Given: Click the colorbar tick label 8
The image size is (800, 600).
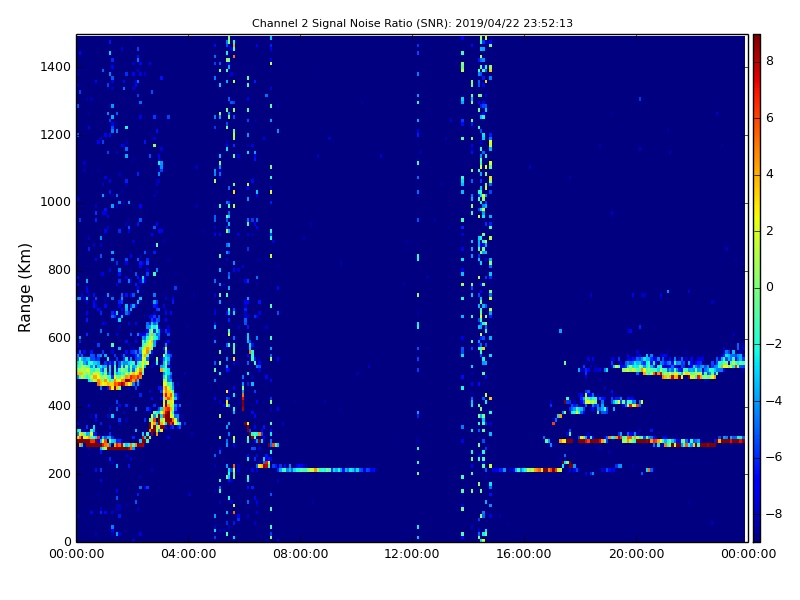Looking at the screenshot, I should pyautogui.click(x=770, y=61).
